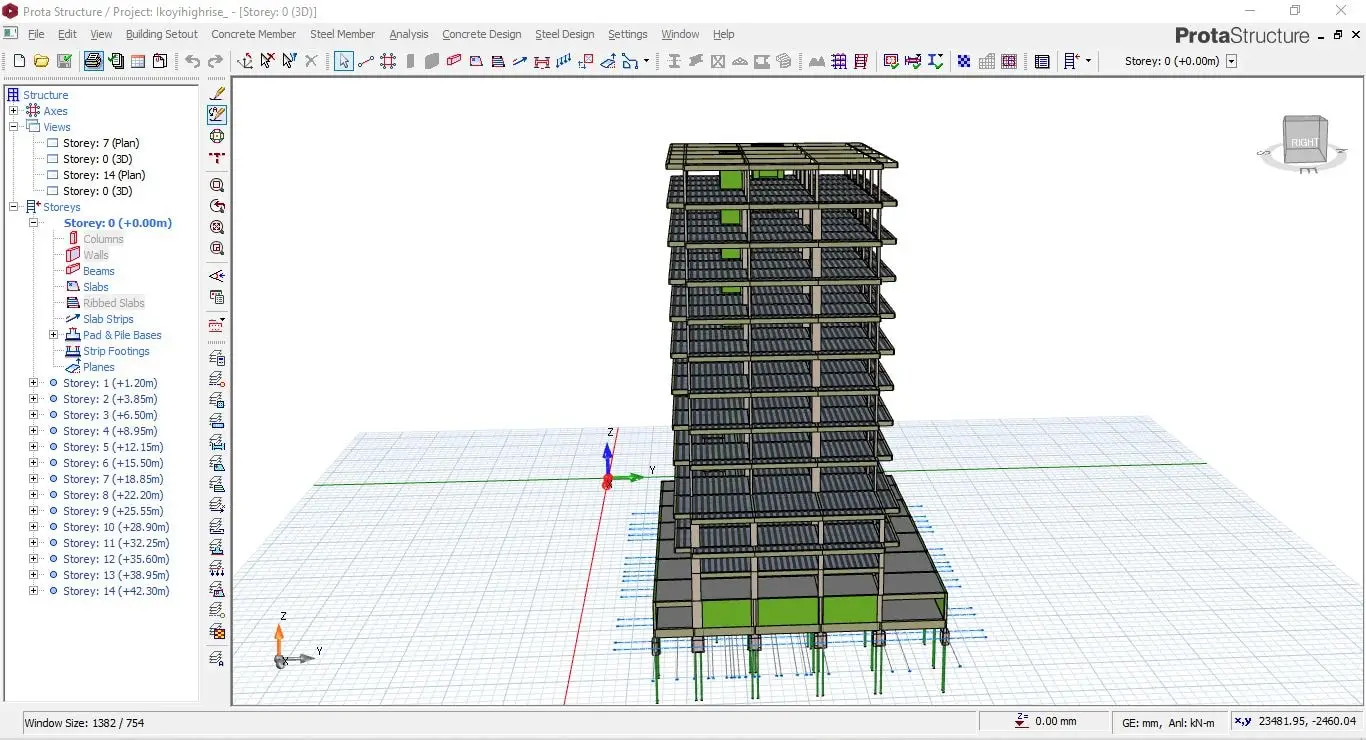1366x740 pixels.
Task: Expand the Pad & Pile Bases node
Action: tap(53, 335)
